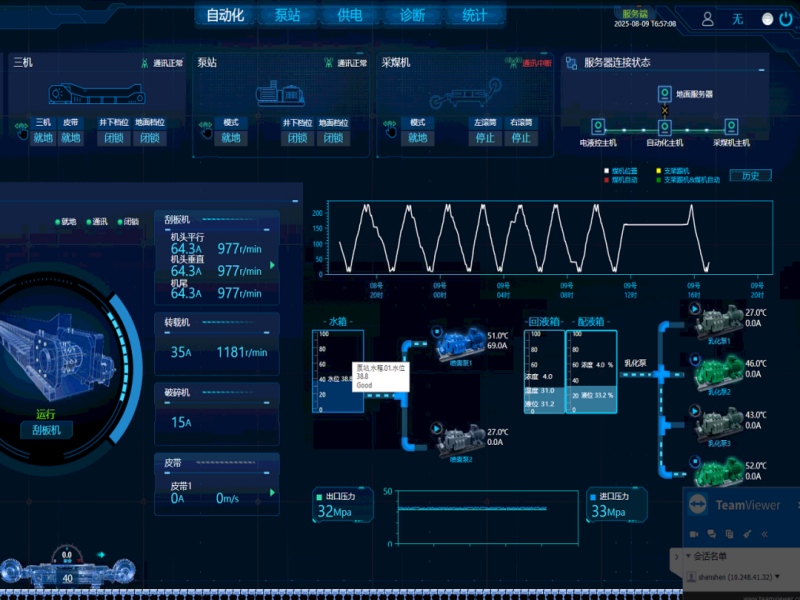The image size is (800, 600).
Task: Click the user profile icon in header
Action: pos(708,18)
